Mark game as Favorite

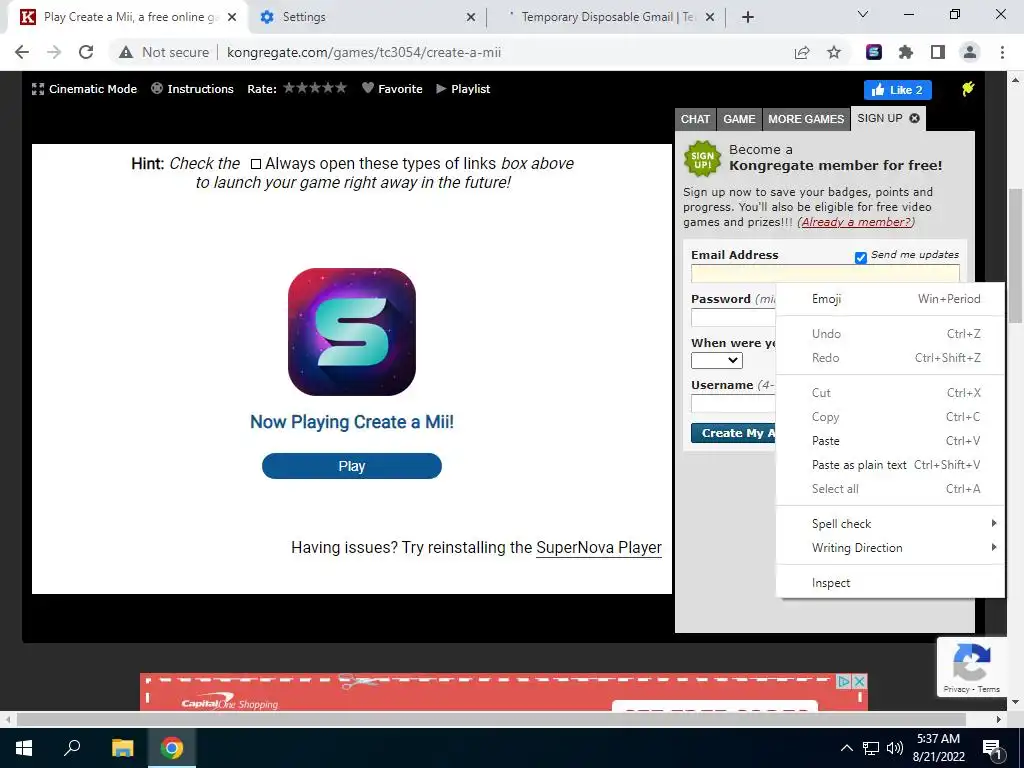tap(392, 88)
